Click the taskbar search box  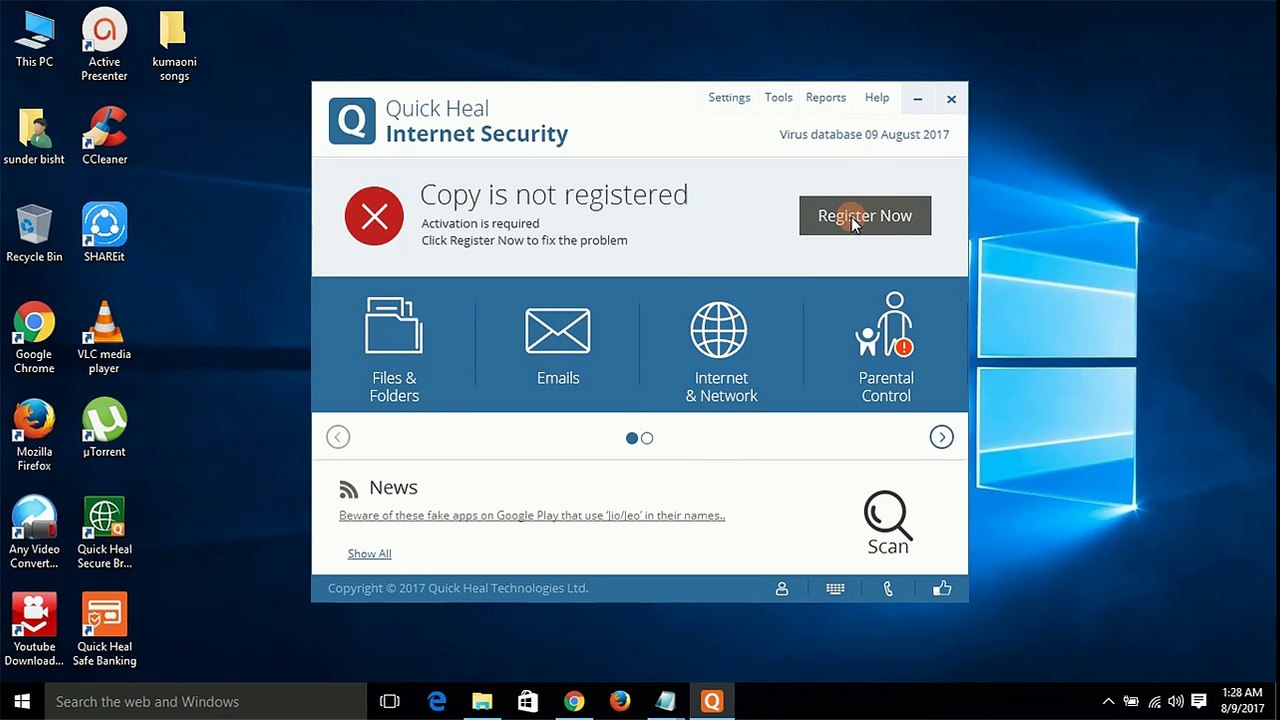[x=208, y=702]
